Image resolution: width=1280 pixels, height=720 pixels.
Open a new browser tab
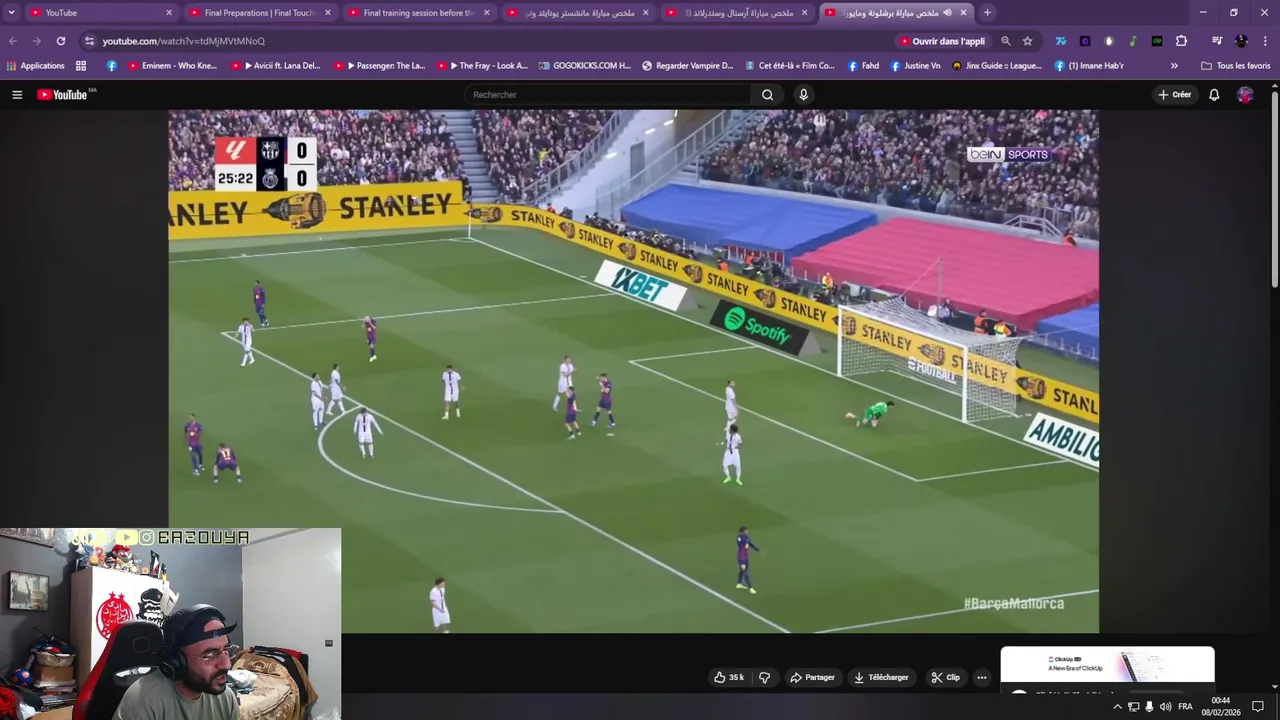(987, 13)
